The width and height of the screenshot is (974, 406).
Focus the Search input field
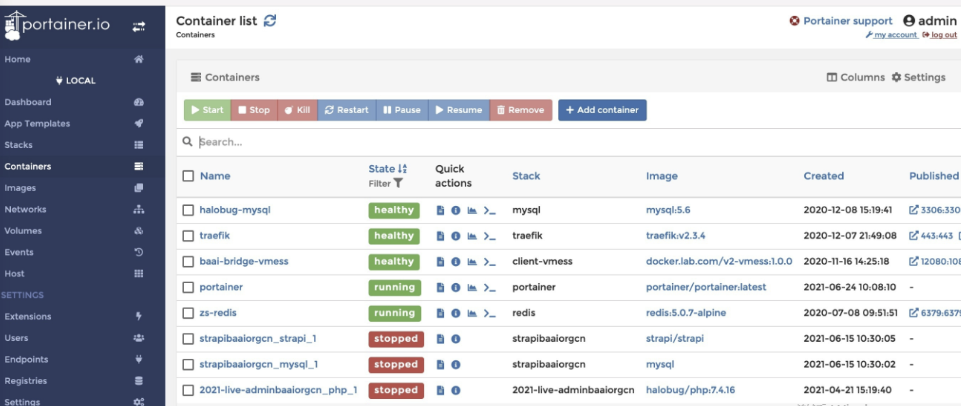coord(578,142)
